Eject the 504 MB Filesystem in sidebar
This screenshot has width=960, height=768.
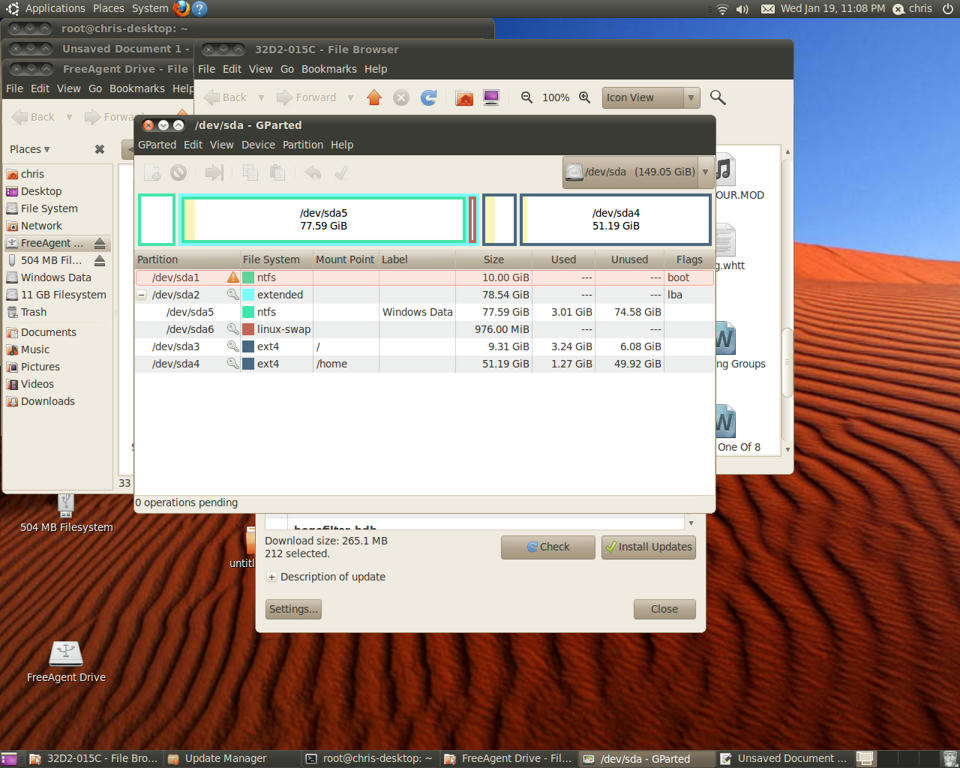[100, 261]
